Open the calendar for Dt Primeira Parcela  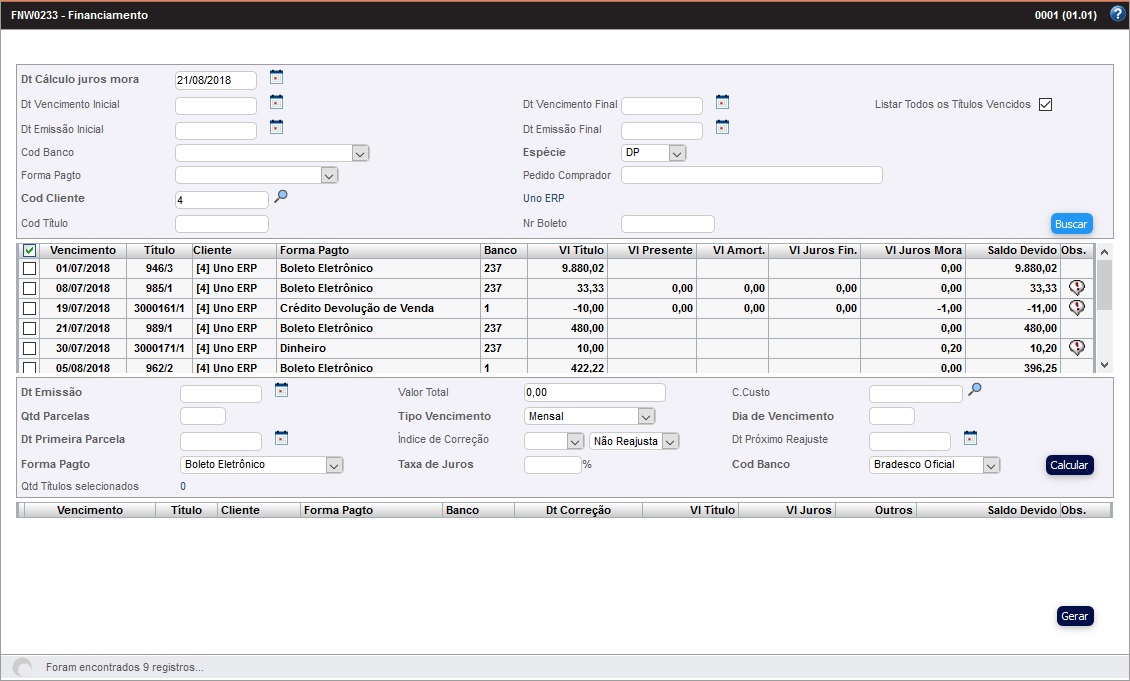281,437
